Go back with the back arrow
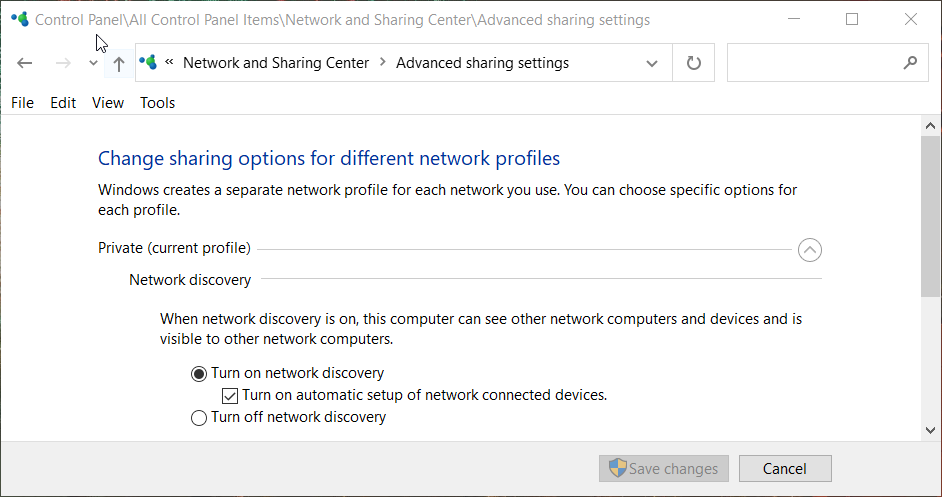 [25, 63]
